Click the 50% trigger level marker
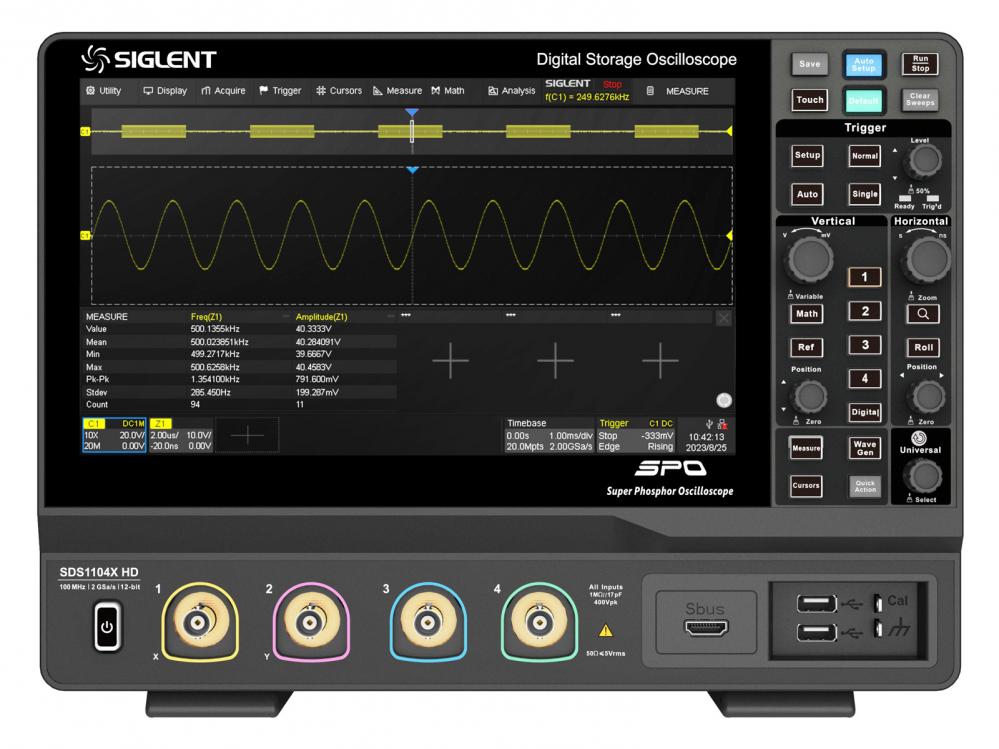Image resolution: width=999 pixels, height=749 pixels. point(920,190)
